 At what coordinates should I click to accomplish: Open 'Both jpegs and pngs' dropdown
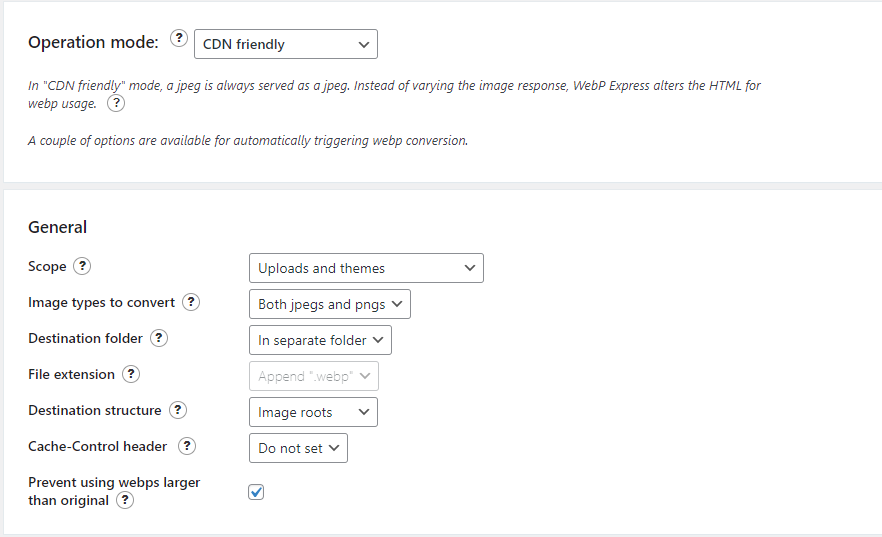click(330, 304)
